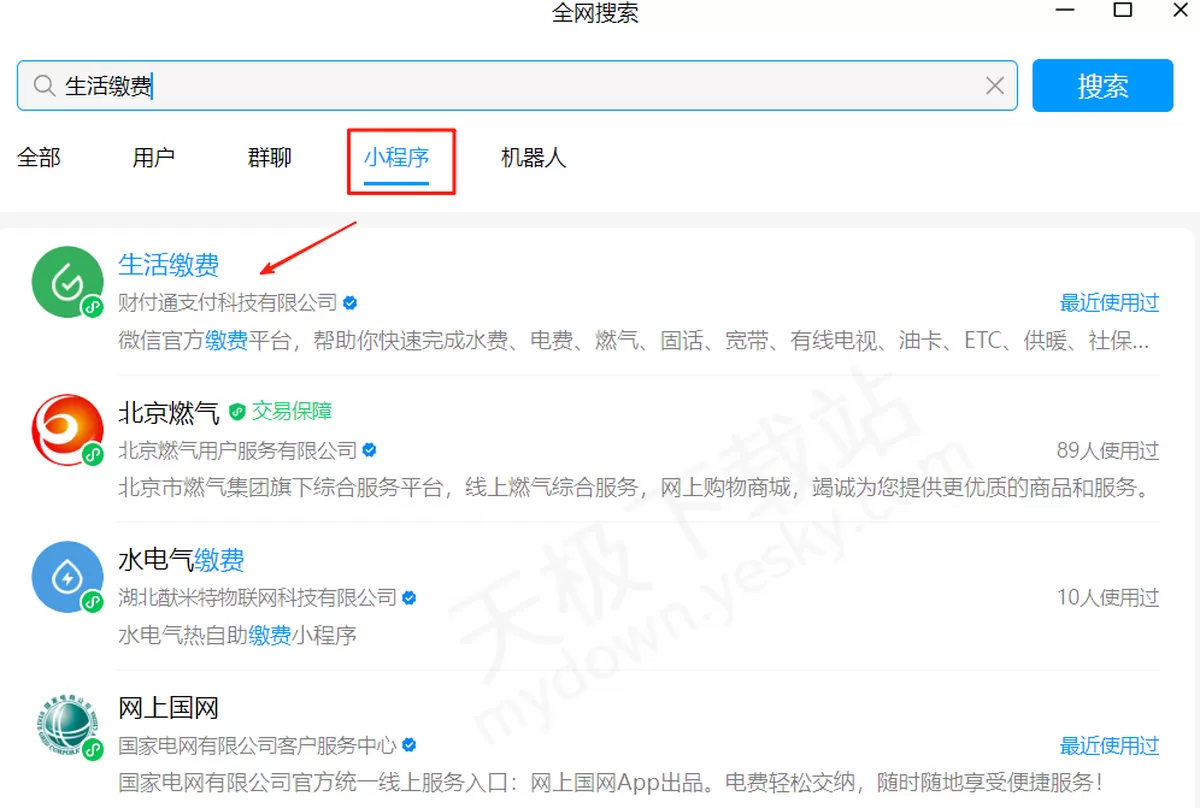This screenshot has width=1200, height=808.
Task: Switch to the 群聊 tab
Action: pyautogui.click(x=270, y=157)
